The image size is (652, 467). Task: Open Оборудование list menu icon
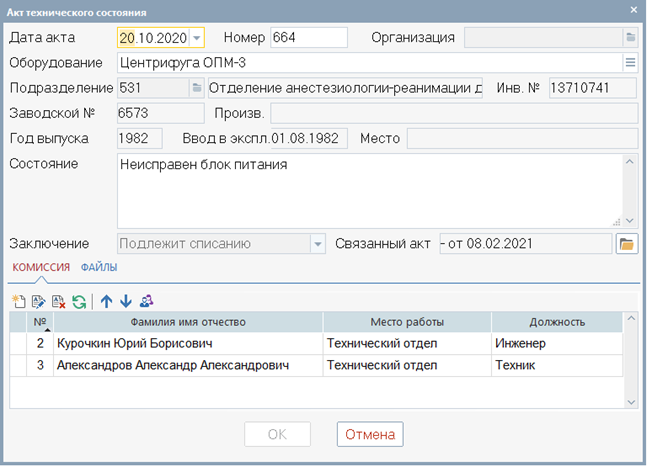coord(630,63)
